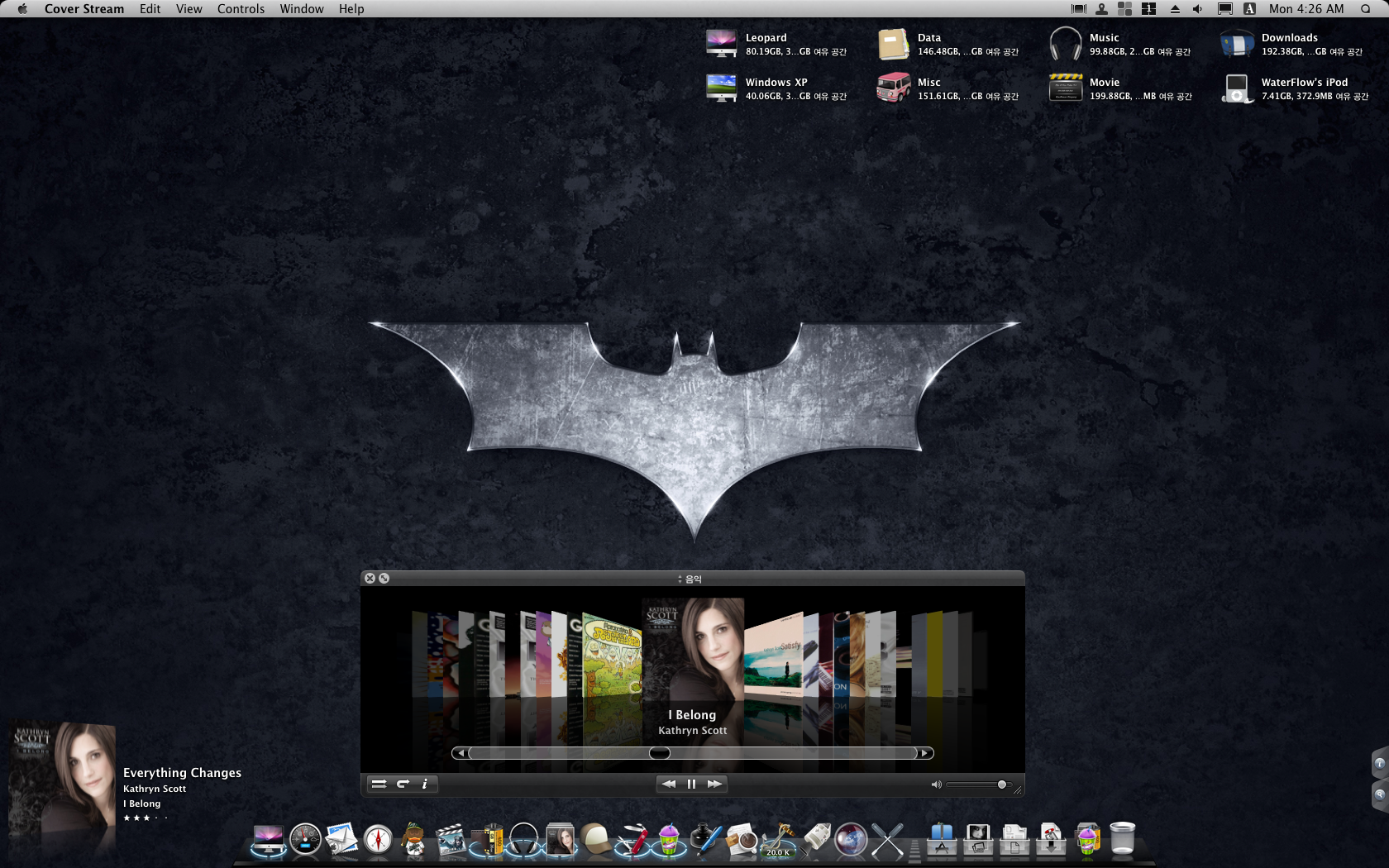This screenshot has width=1389, height=868.
Task: Adjust the player volume slider
Action: pos(978,785)
